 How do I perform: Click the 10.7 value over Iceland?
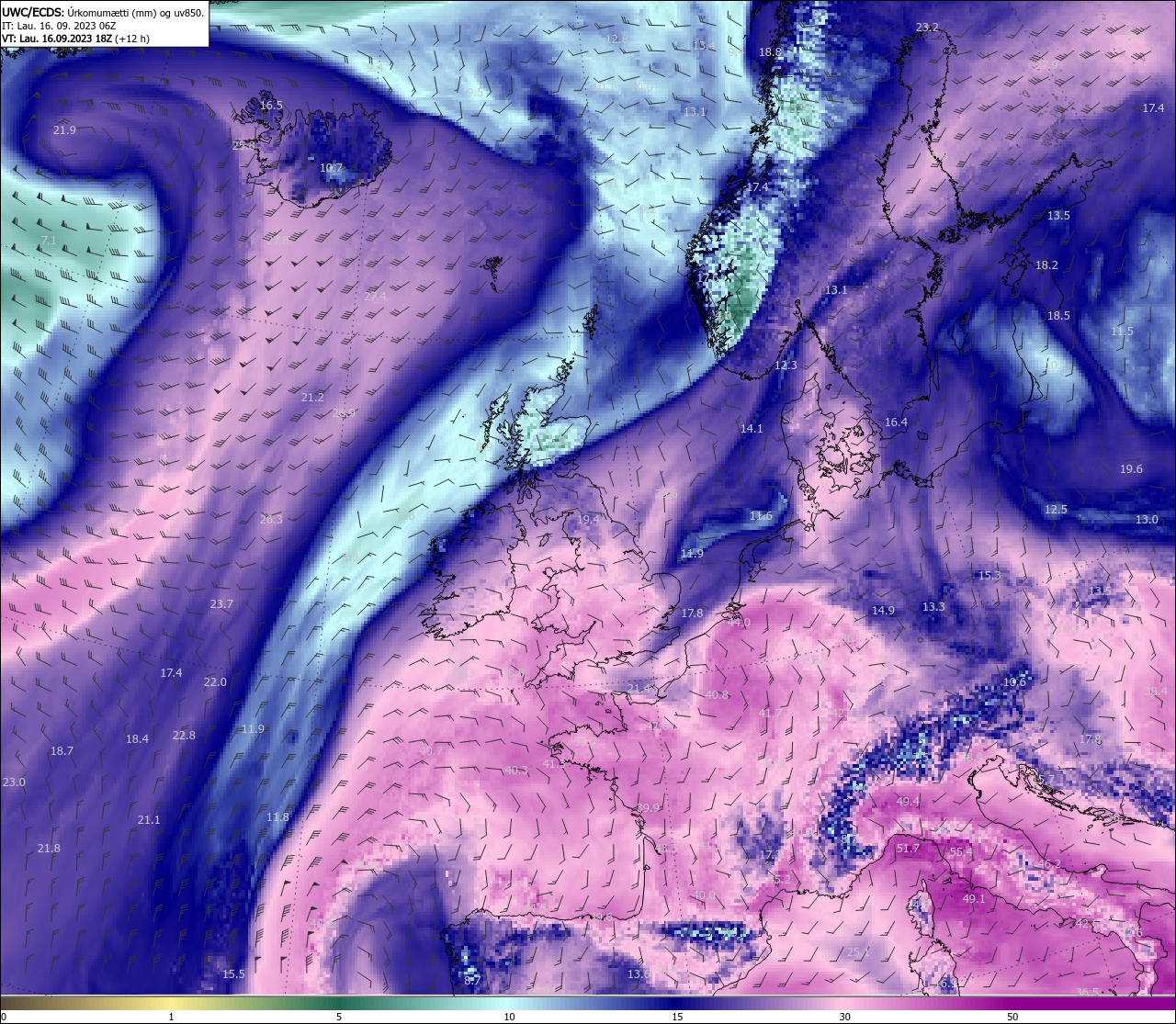(331, 168)
